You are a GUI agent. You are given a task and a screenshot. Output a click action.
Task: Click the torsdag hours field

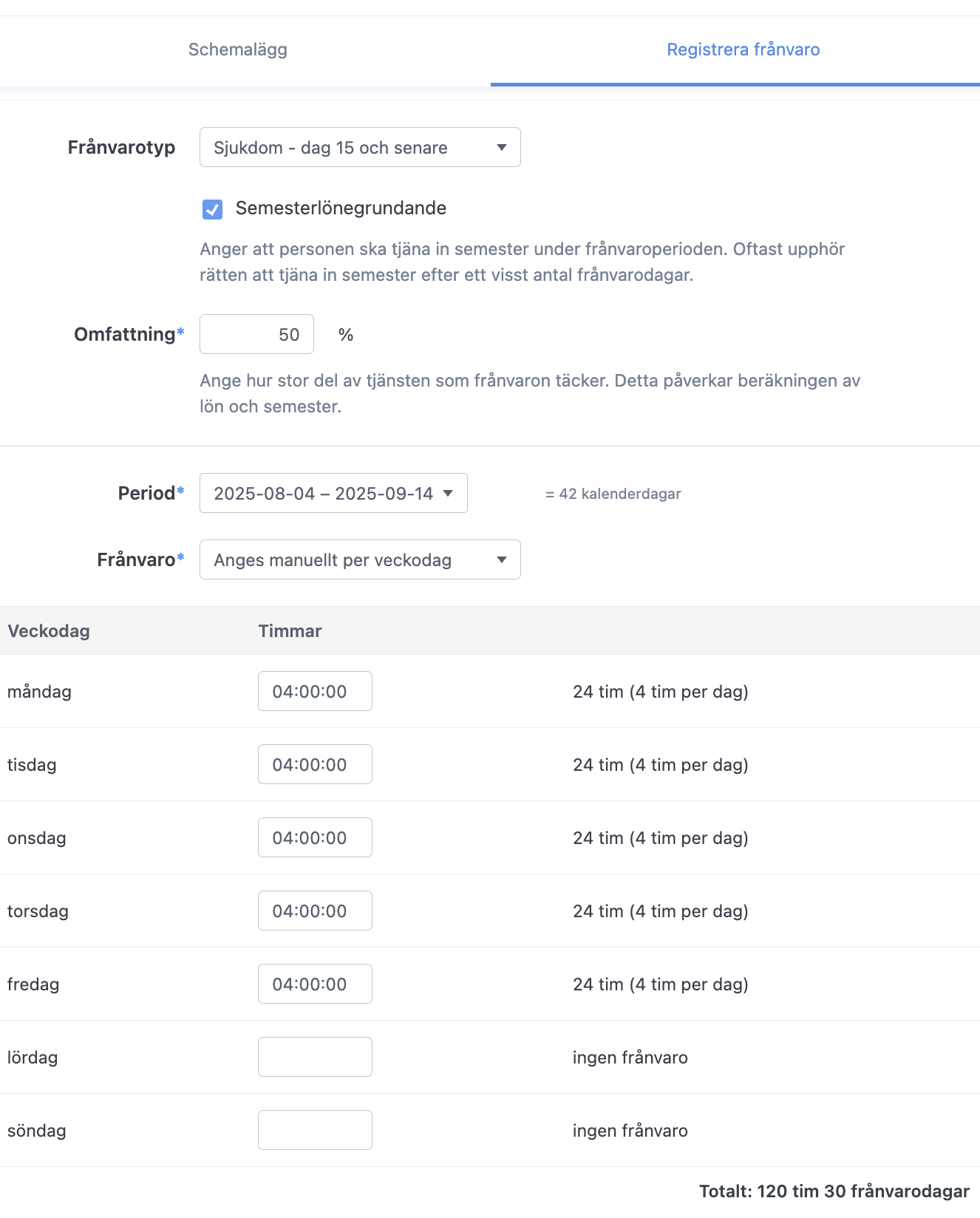315,911
